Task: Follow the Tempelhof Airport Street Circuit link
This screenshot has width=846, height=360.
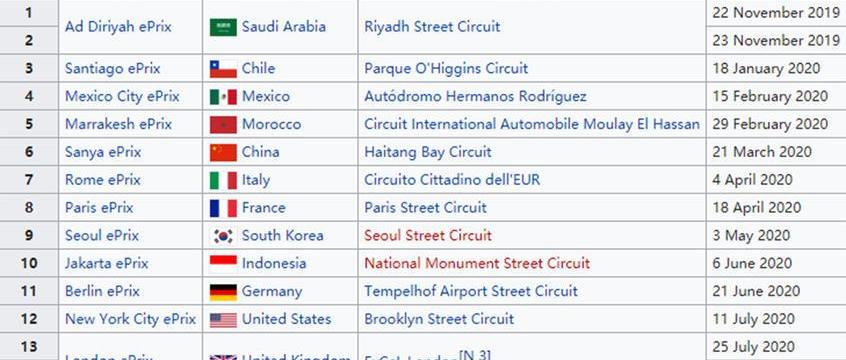Action: point(471,291)
